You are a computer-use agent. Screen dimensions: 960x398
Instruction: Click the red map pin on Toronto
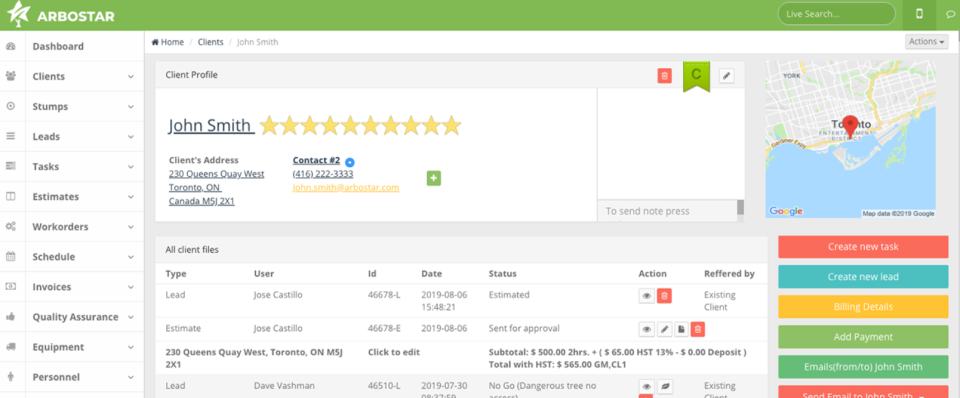click(850, 126)
